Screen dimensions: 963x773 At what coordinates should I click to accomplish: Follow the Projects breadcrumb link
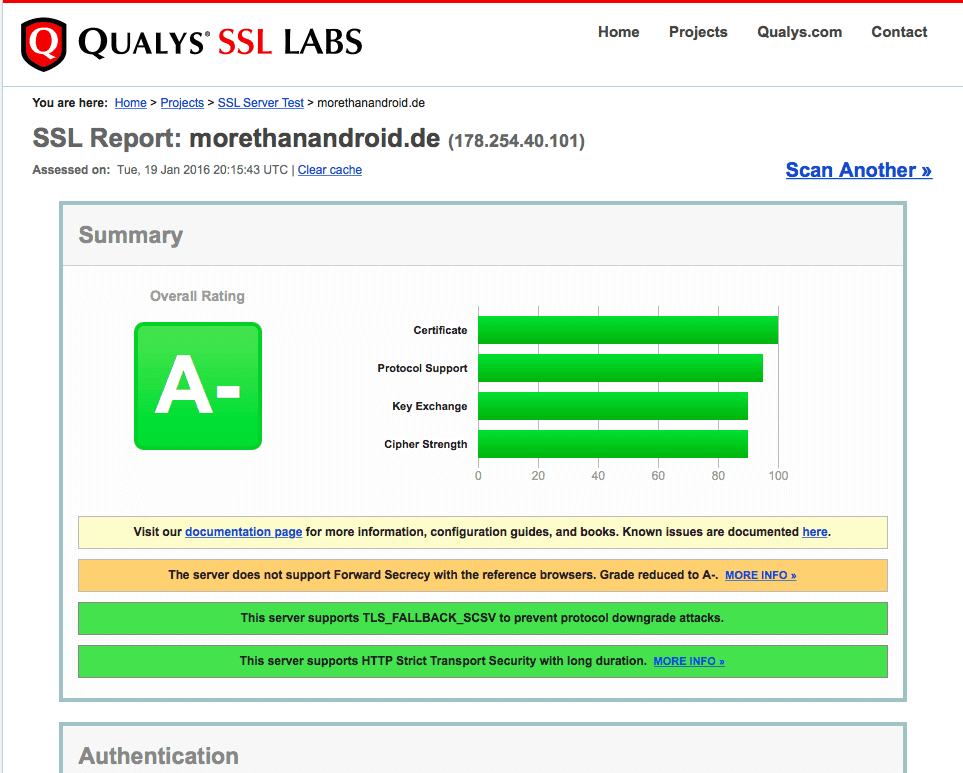182,103
